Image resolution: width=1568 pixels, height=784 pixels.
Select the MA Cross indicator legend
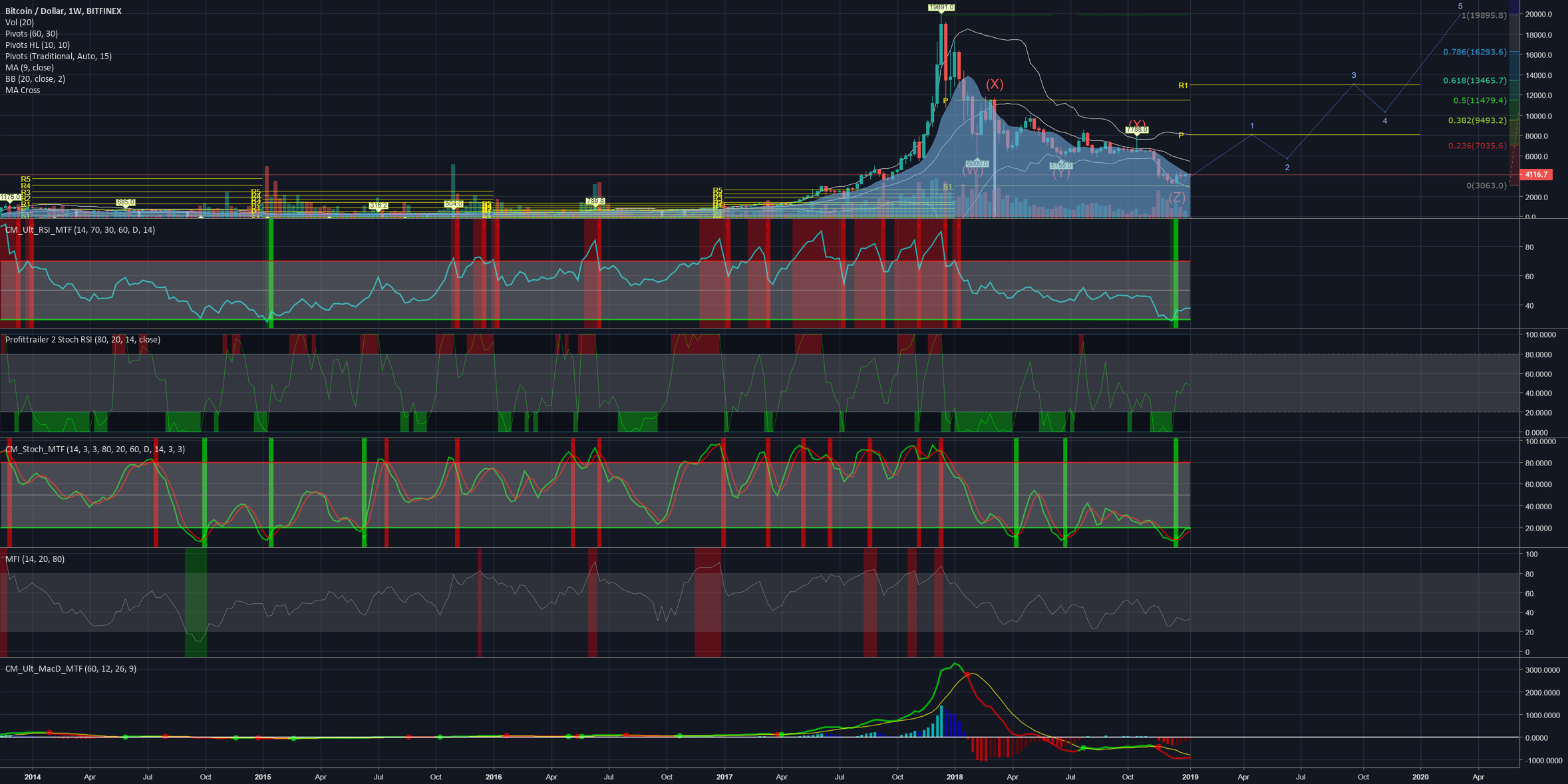pyautogui.click(x=22, y=90)
